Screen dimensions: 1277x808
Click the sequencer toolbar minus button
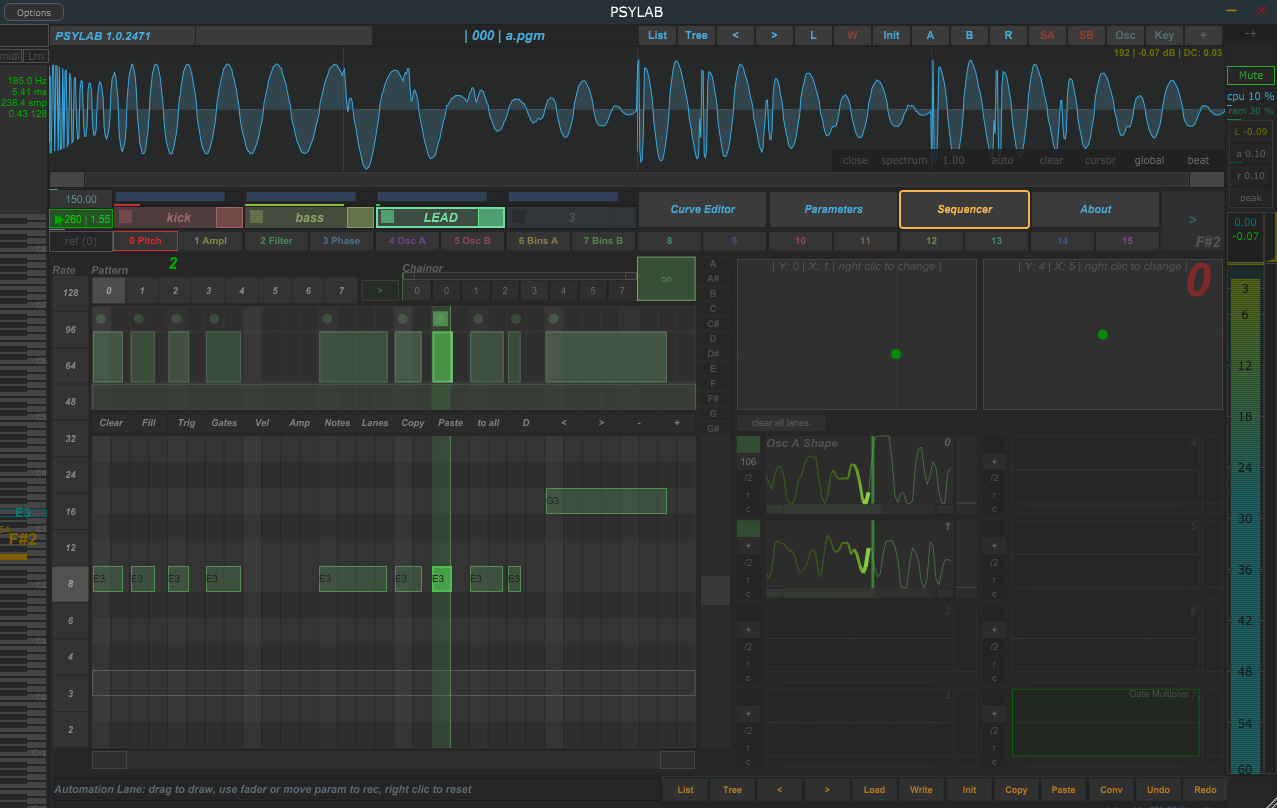(x=639, y=423)
